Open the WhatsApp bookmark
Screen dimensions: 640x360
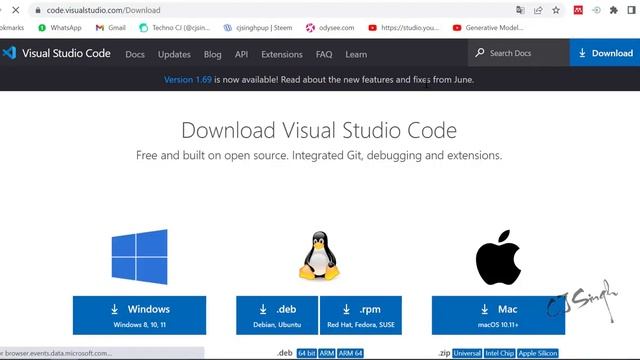point(60,28)
